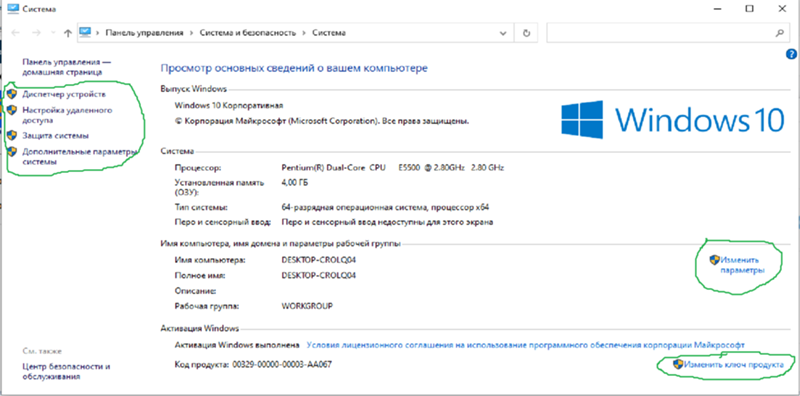Image resolution: width=800 pixels, height=396 pixels.
Task: Click WORKGROUP value
Action: (x=307, y=306)
